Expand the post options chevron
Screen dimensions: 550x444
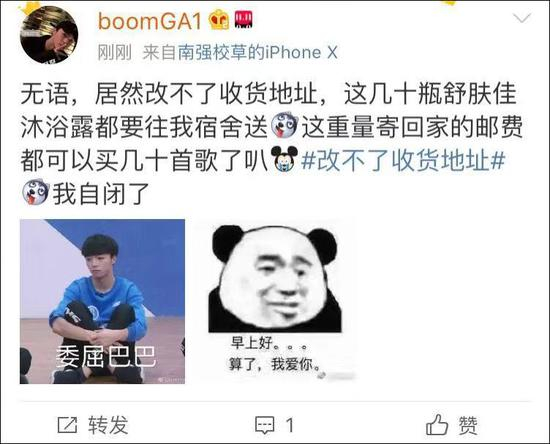(x=522, y=18)
